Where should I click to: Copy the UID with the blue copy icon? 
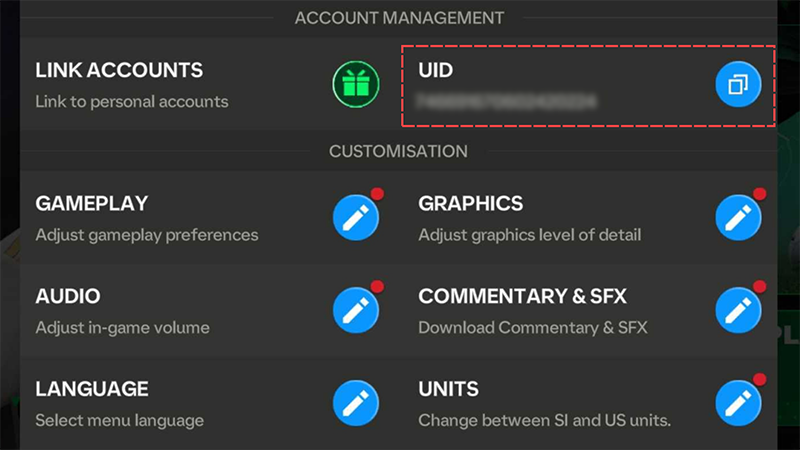point(738,84)
